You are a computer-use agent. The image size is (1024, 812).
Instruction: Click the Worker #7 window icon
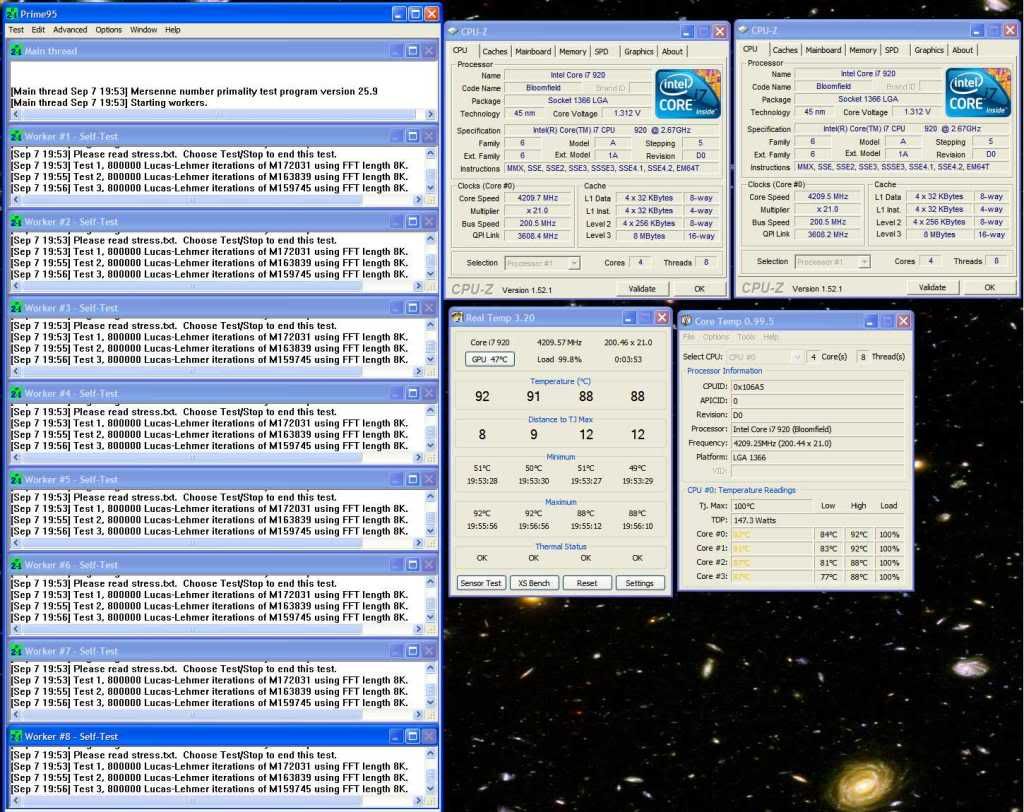(16, 651)
